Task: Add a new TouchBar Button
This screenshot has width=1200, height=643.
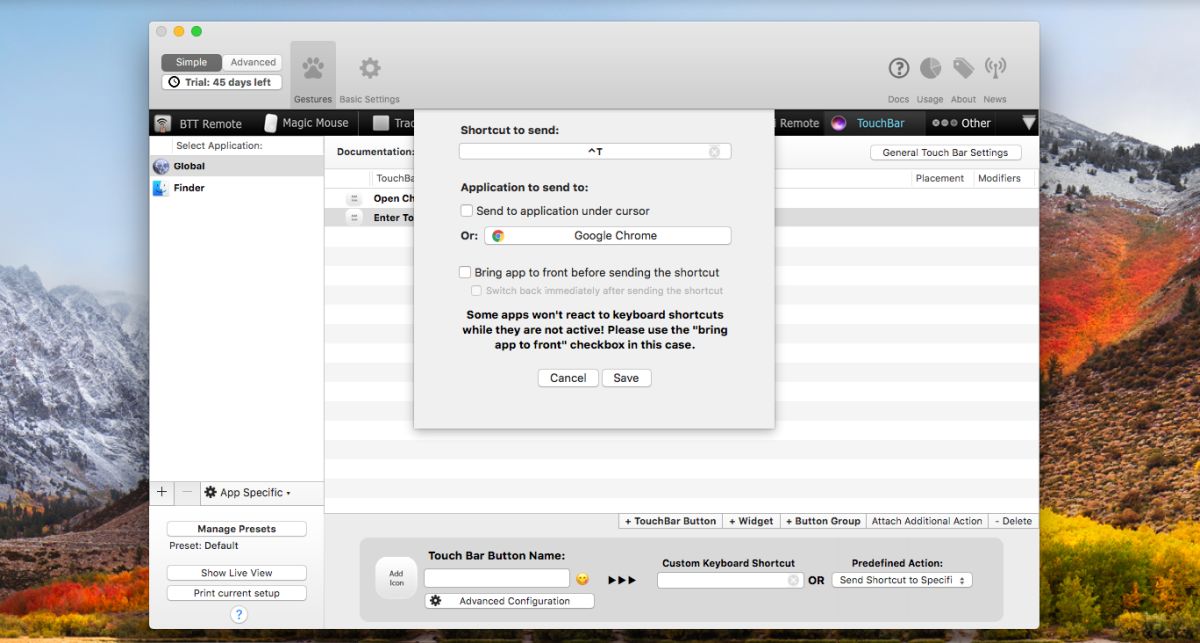Action: click(670, 521)
